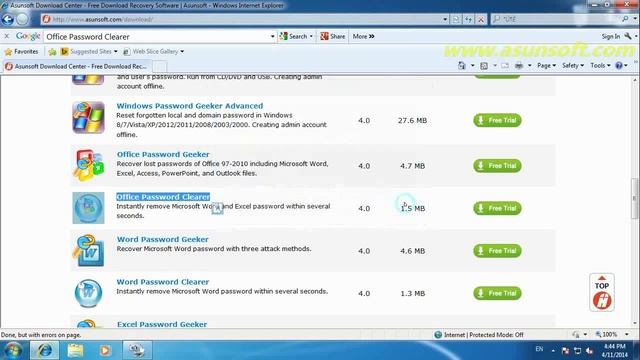Image resolution: width=640 pixels, height=360 pixels.
Task: Open the address bar dropdown arrow
Action: click(x=444, y=19)
